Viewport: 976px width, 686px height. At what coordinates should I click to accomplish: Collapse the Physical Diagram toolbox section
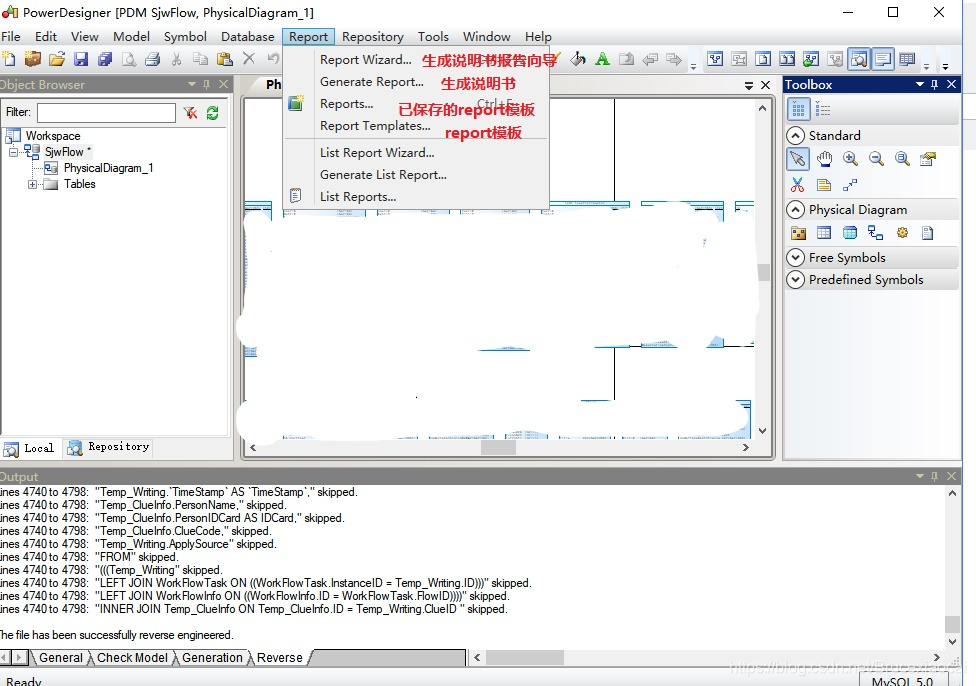(795, 210)
